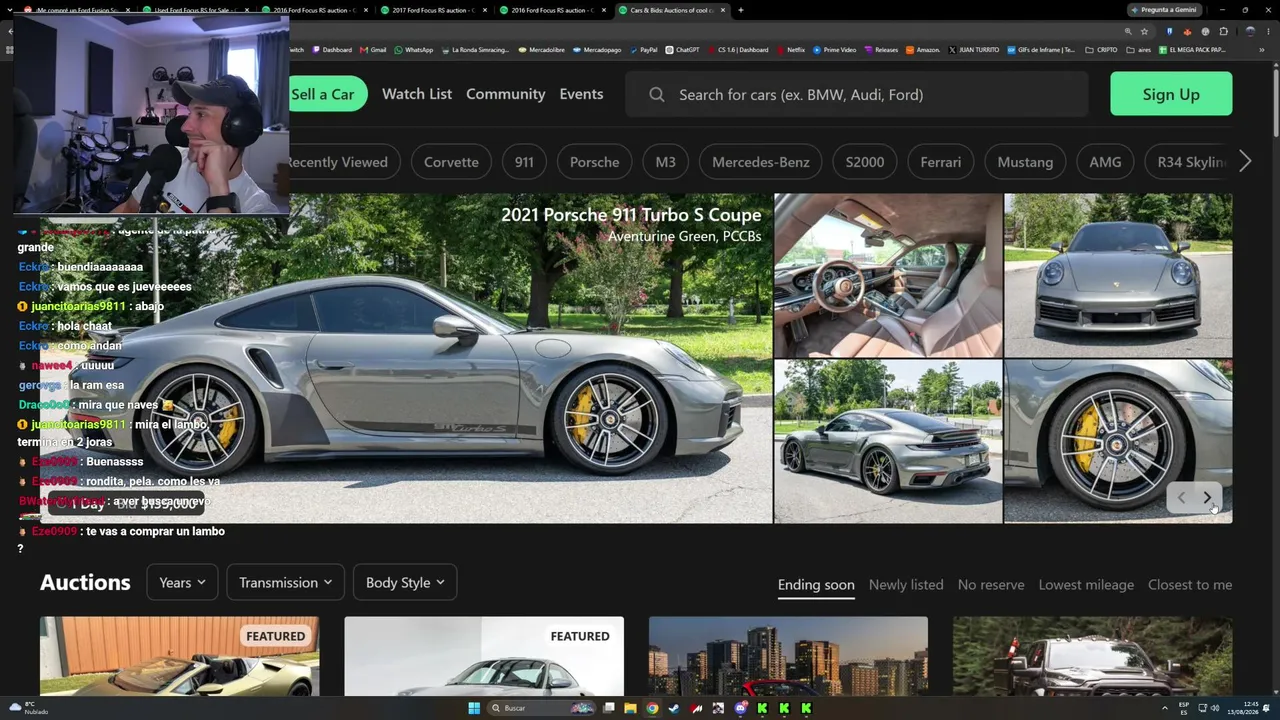The width and height of the screenshot is (1280, 720).
Task: Open the Amazon bookmark
Action: pos(923,50)
